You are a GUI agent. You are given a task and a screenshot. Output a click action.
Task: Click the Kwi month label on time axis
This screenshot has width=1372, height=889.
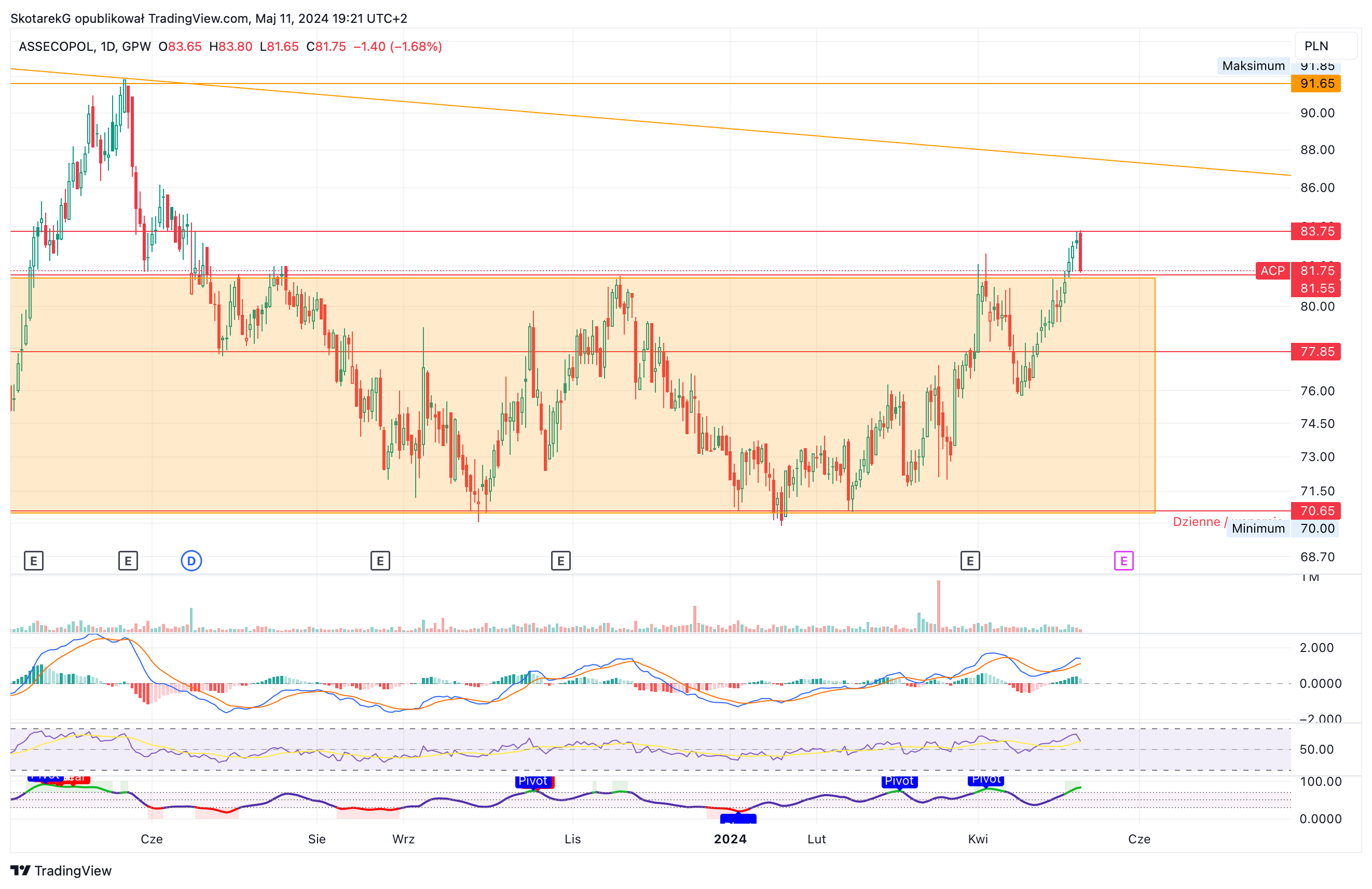(x=978, y=839)
